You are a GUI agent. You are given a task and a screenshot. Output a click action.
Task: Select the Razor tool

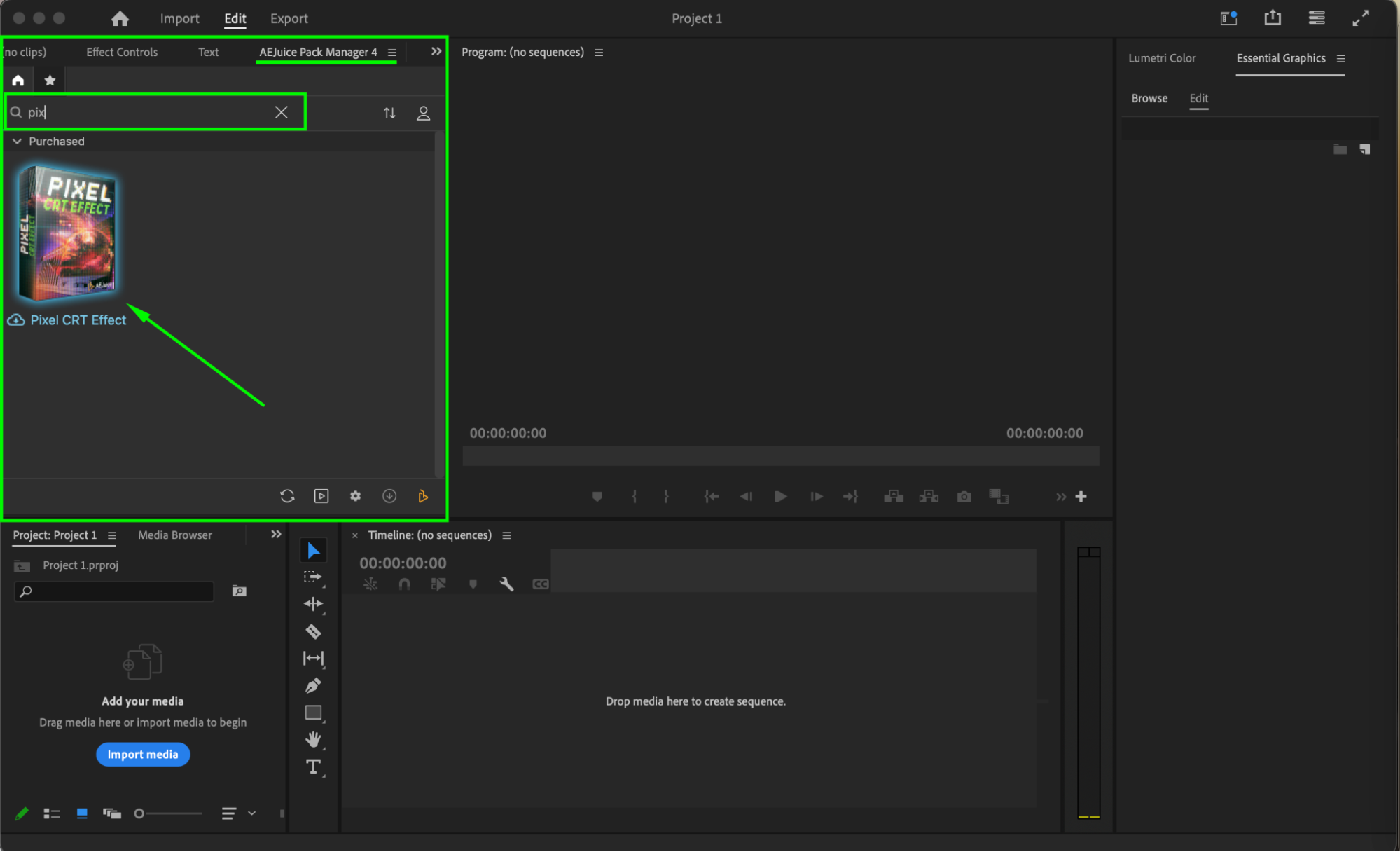313,631
